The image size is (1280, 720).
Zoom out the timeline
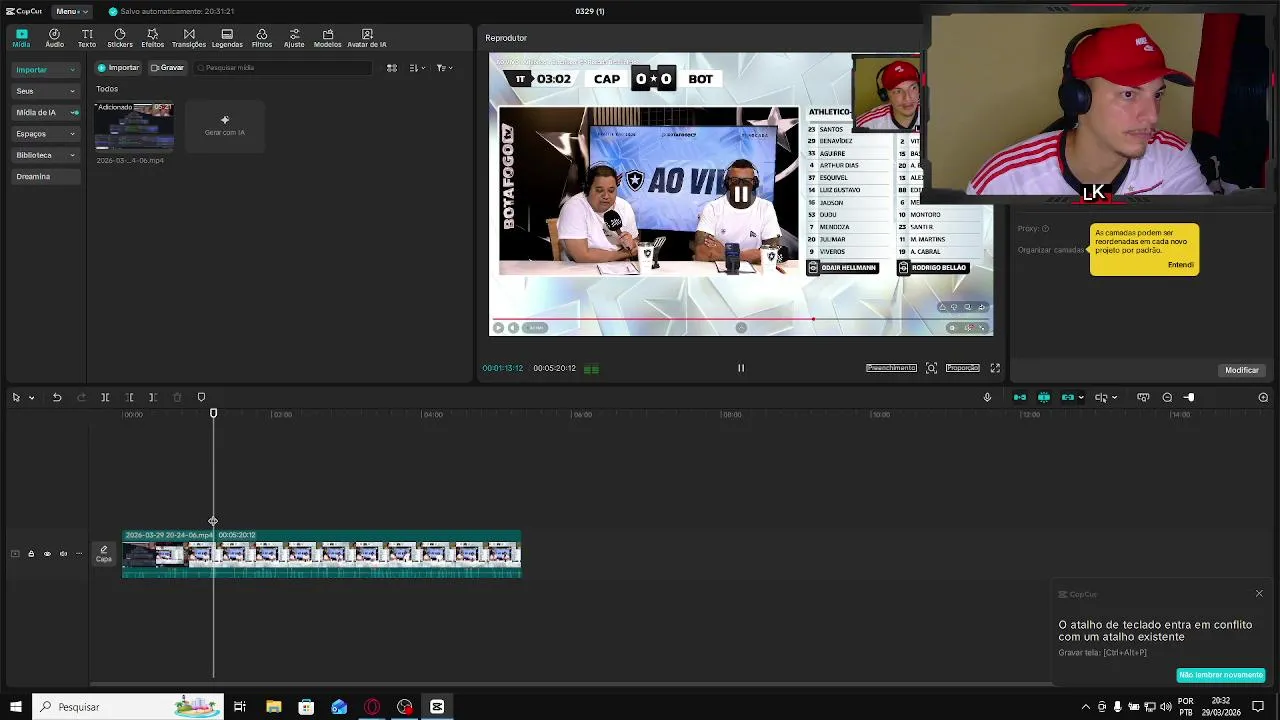(1167, 398)
